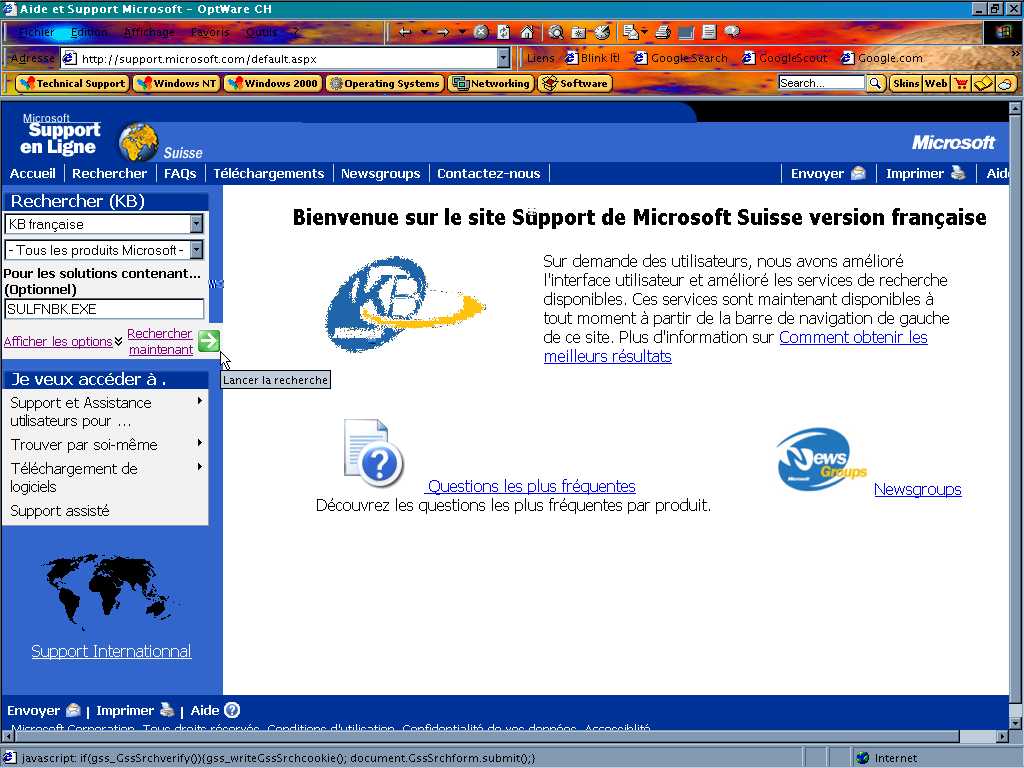
Task: Click the Mail icon in toolbar
Action: click(630, 32)
